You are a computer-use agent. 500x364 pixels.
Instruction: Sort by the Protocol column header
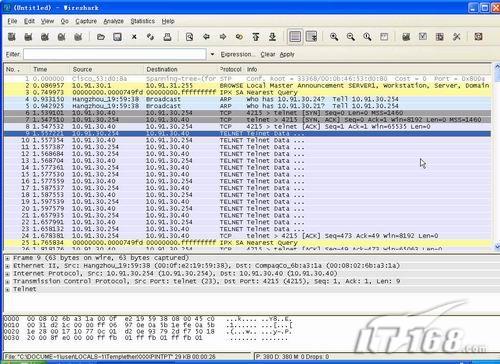(x=231, y=69)
